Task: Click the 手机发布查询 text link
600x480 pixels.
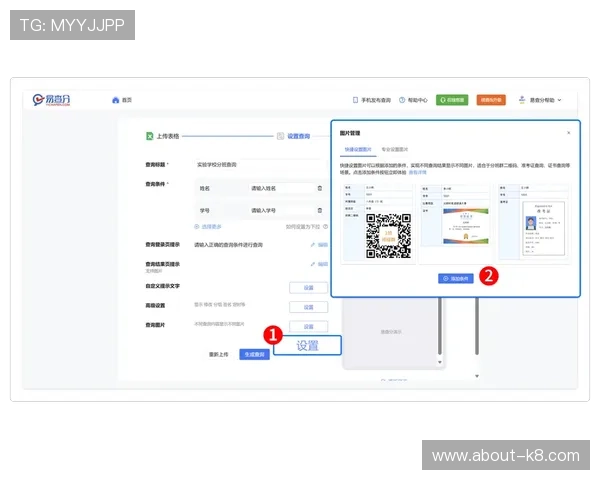Action: coord(376,100)
